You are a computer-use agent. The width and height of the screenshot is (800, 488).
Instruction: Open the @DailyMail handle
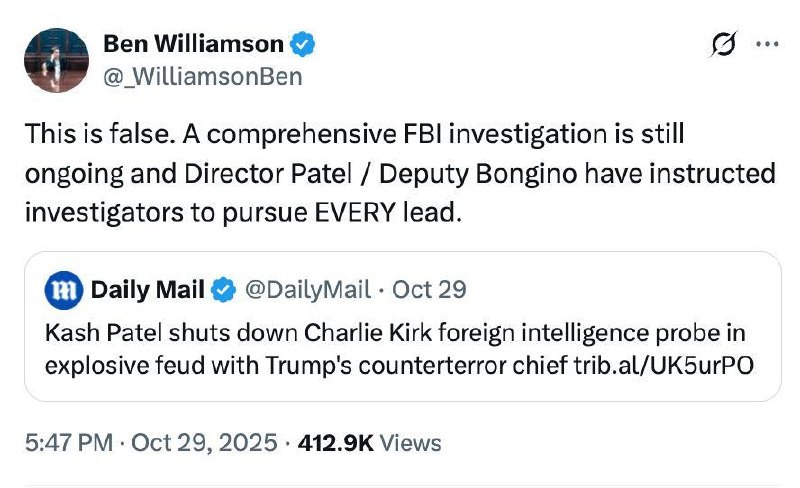coord(309,290)
